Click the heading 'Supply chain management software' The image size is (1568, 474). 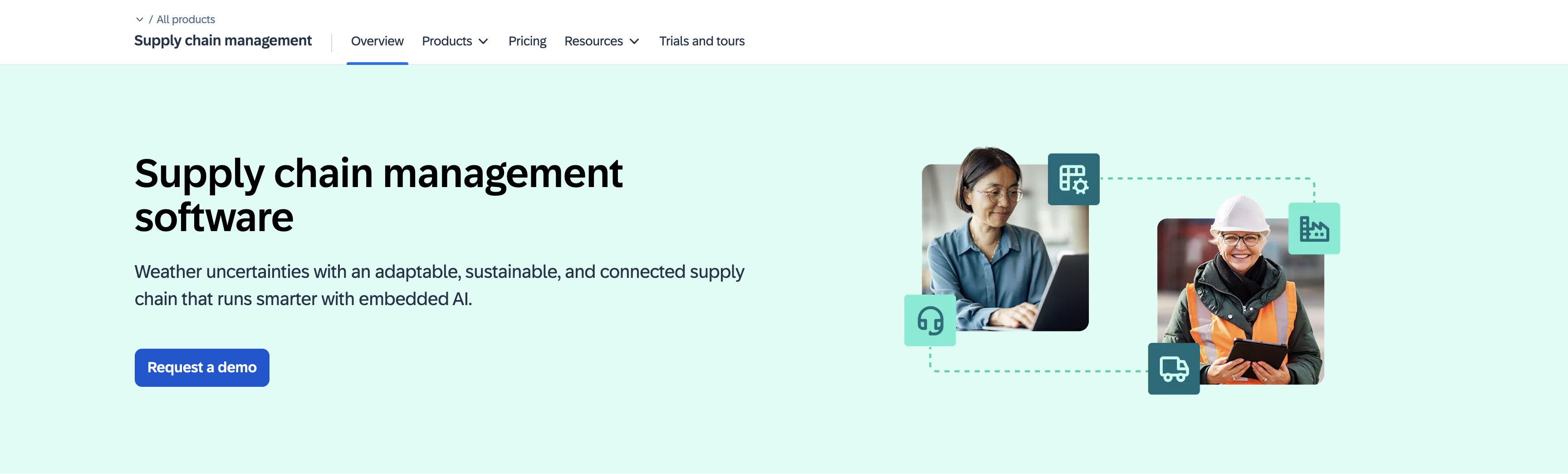point(378,195)
